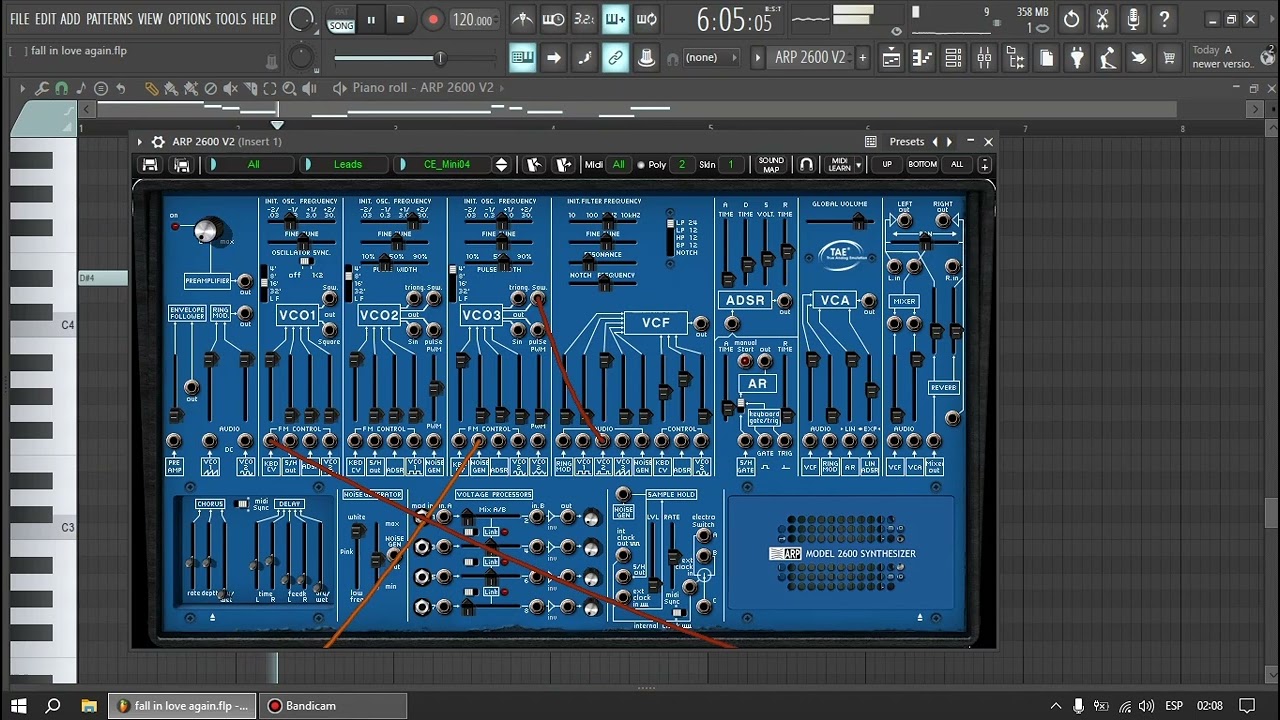Pause playback with the pause button
Viewport: 1280px width, 720px height.
(x=371, y=19)
